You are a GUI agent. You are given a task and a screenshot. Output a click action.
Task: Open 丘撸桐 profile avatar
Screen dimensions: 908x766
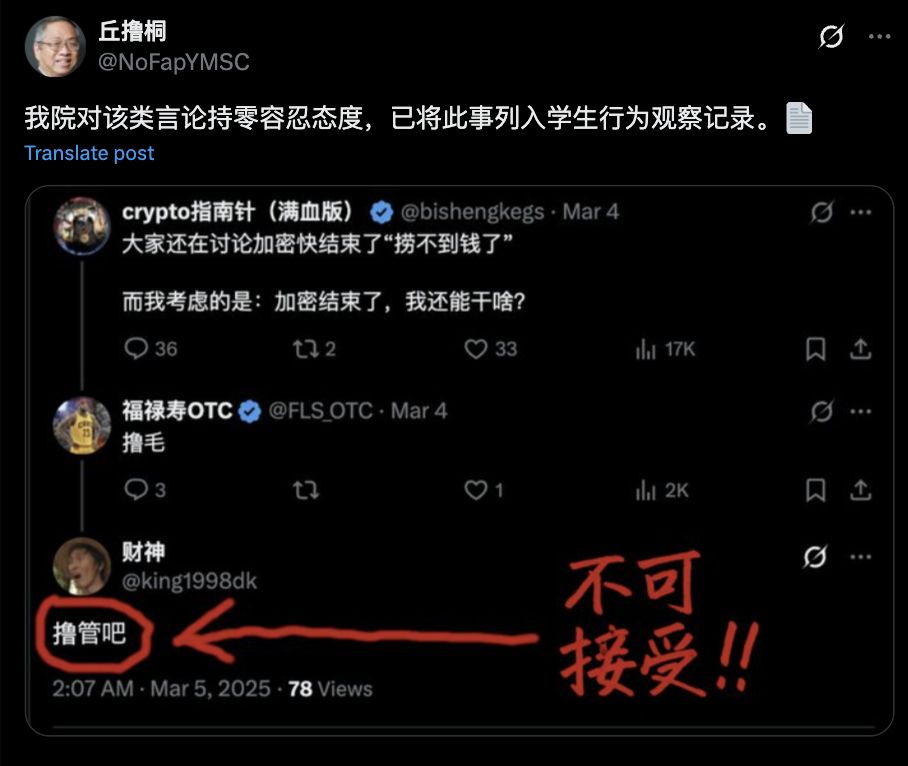[56, 47]
